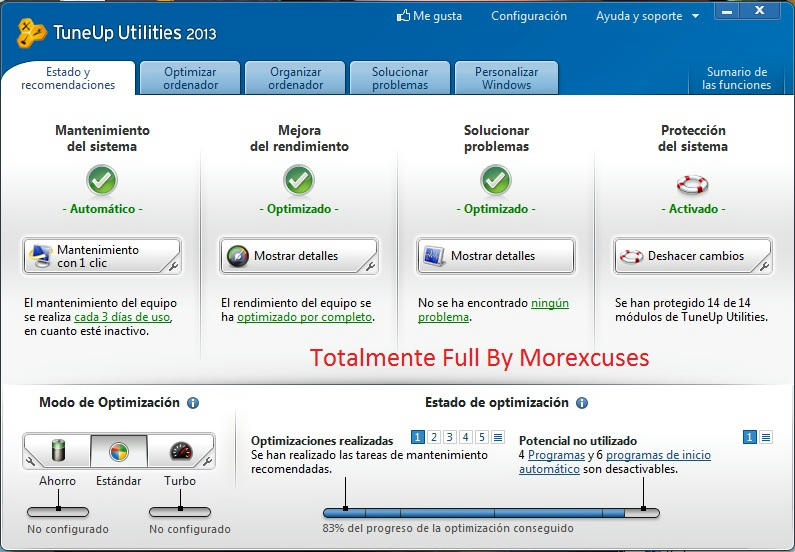
Task: Click the Deshacer cambios button
Action: coord(693,256)
